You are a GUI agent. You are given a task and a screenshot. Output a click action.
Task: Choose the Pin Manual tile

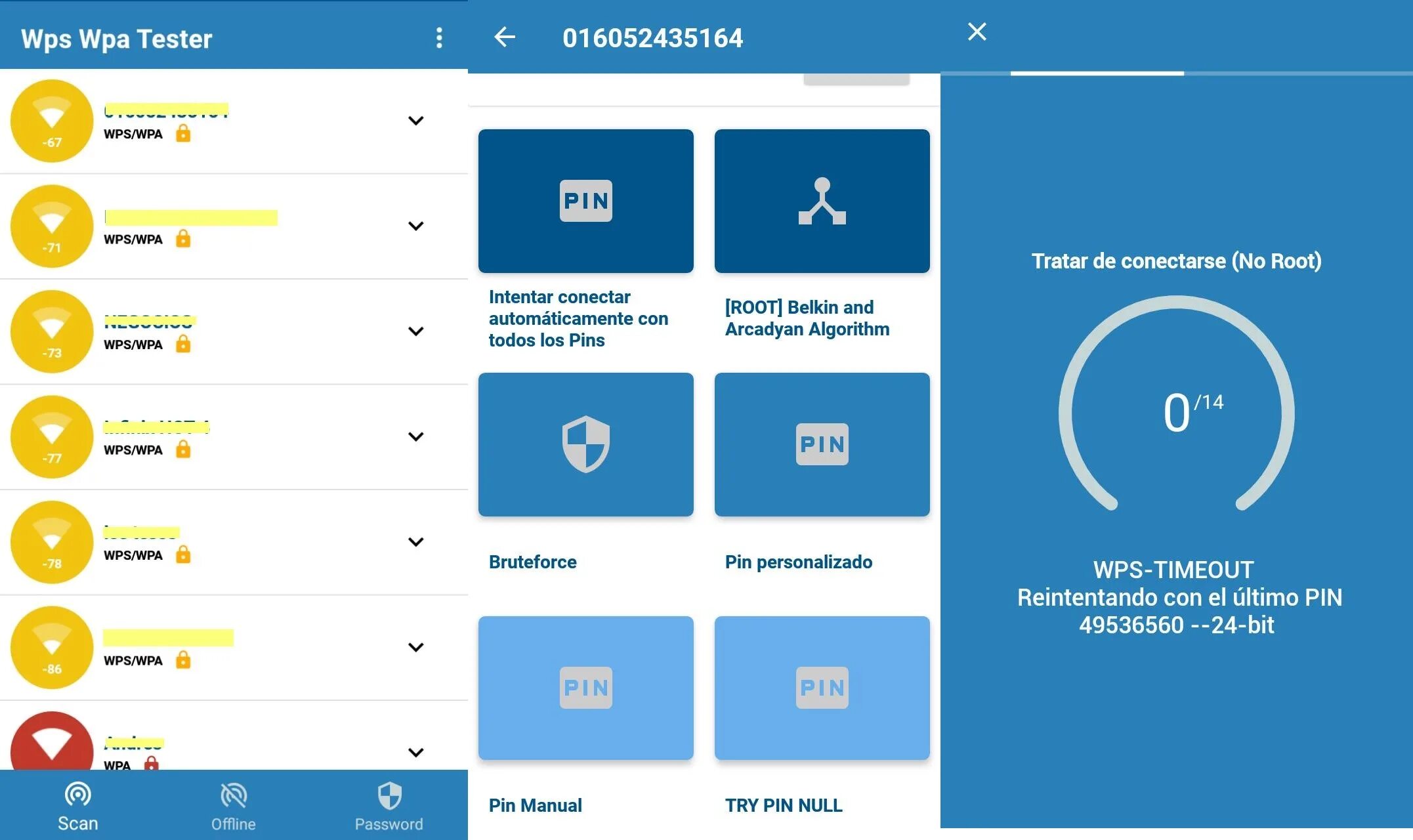coord(585,688)
